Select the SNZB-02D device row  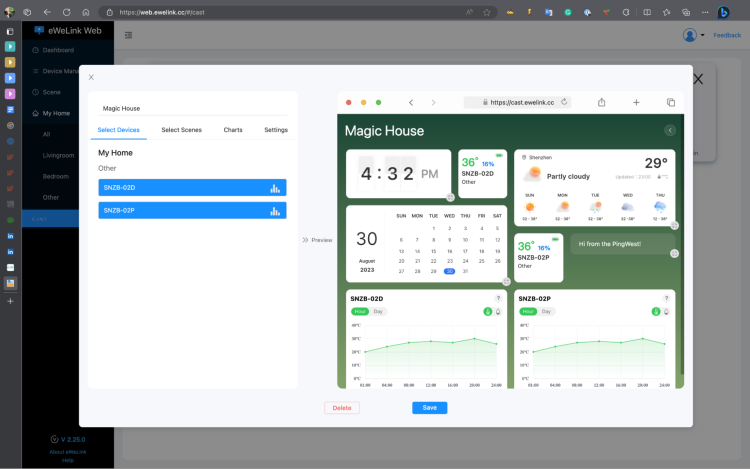pos(192,187)
